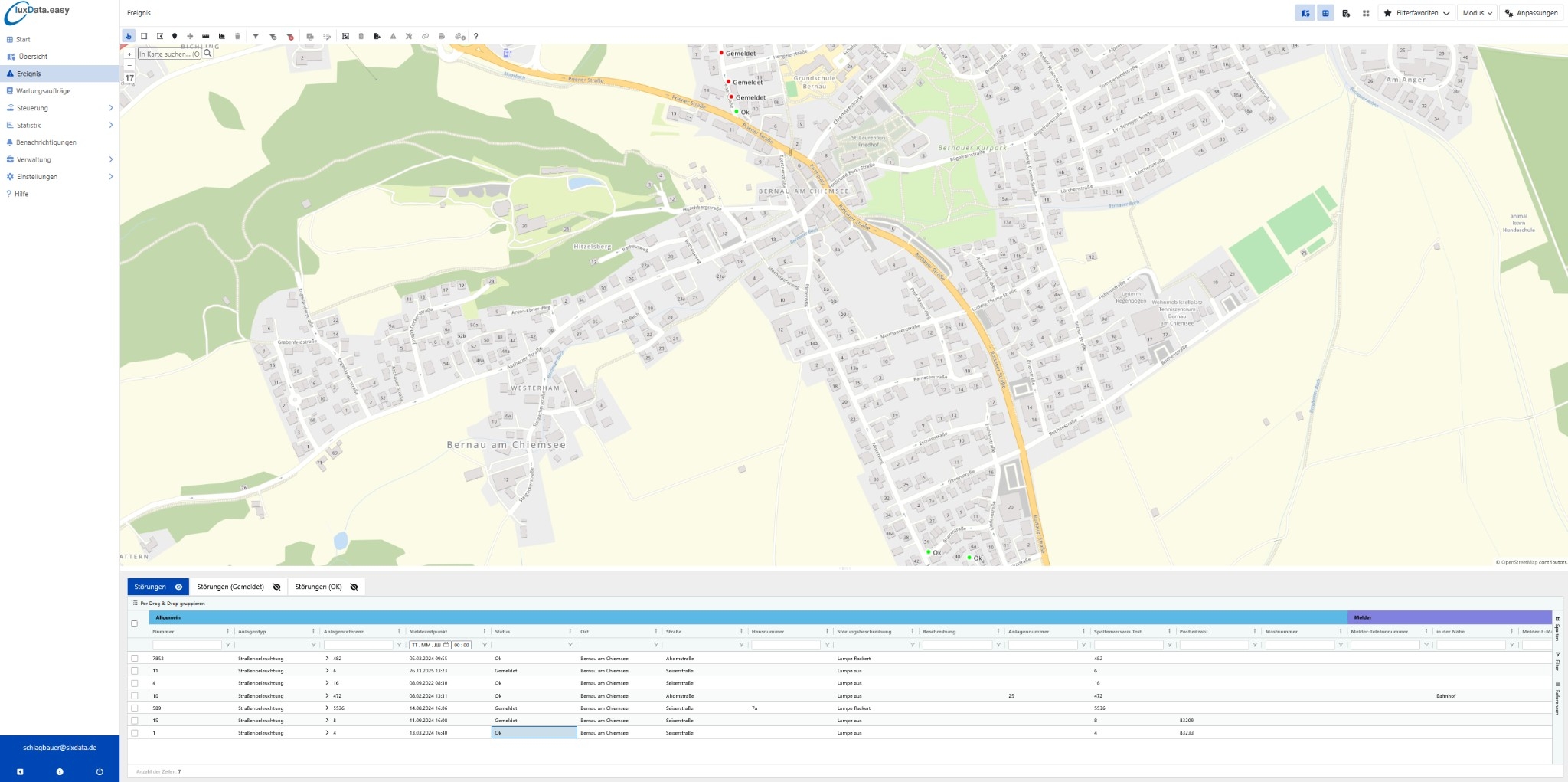Click the Nummer column filter input
This screenshot has height=782, width=1568.
pos(187,645)
